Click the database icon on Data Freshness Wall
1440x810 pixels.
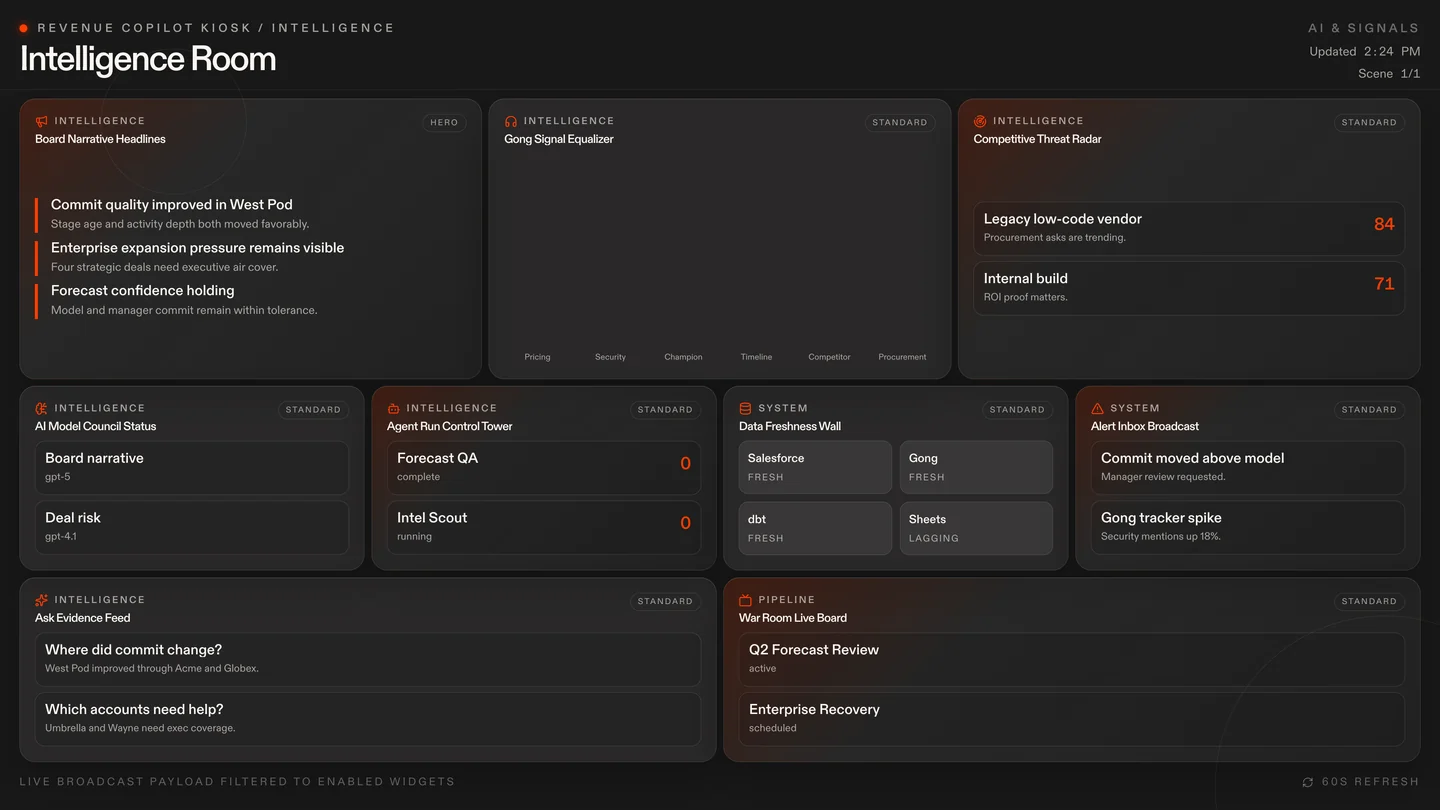click(x=745, y=408)
